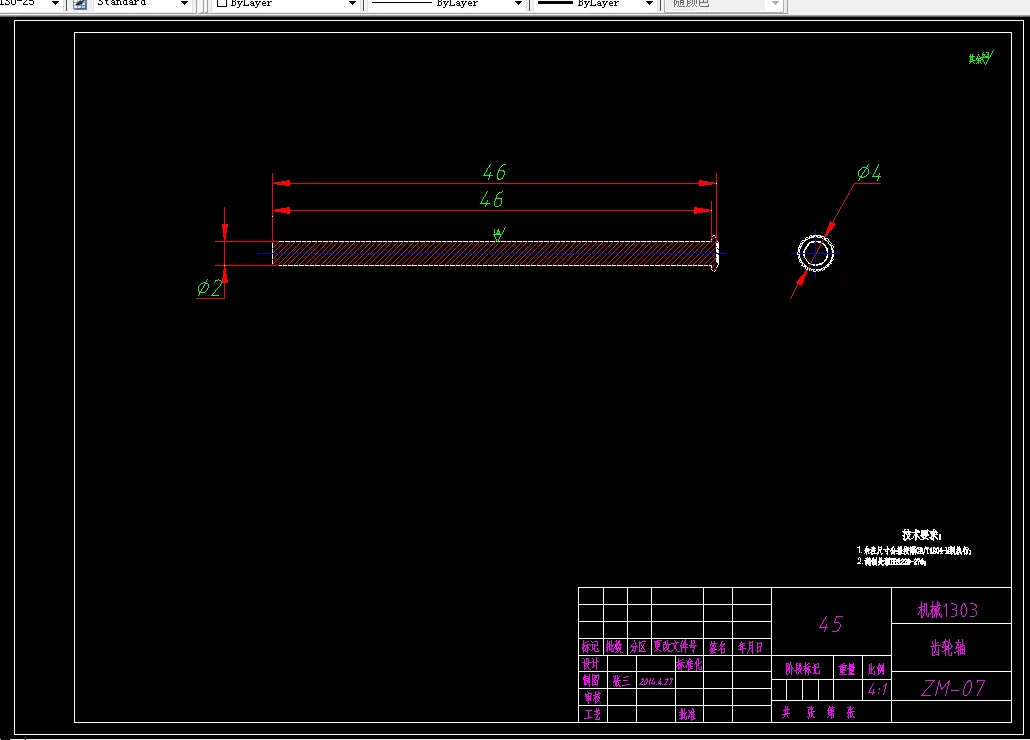Image resolution: width=1030 pixels, height=740 pixels.
Task: Select the upper 46 dimension text
Action: point(494,172)
